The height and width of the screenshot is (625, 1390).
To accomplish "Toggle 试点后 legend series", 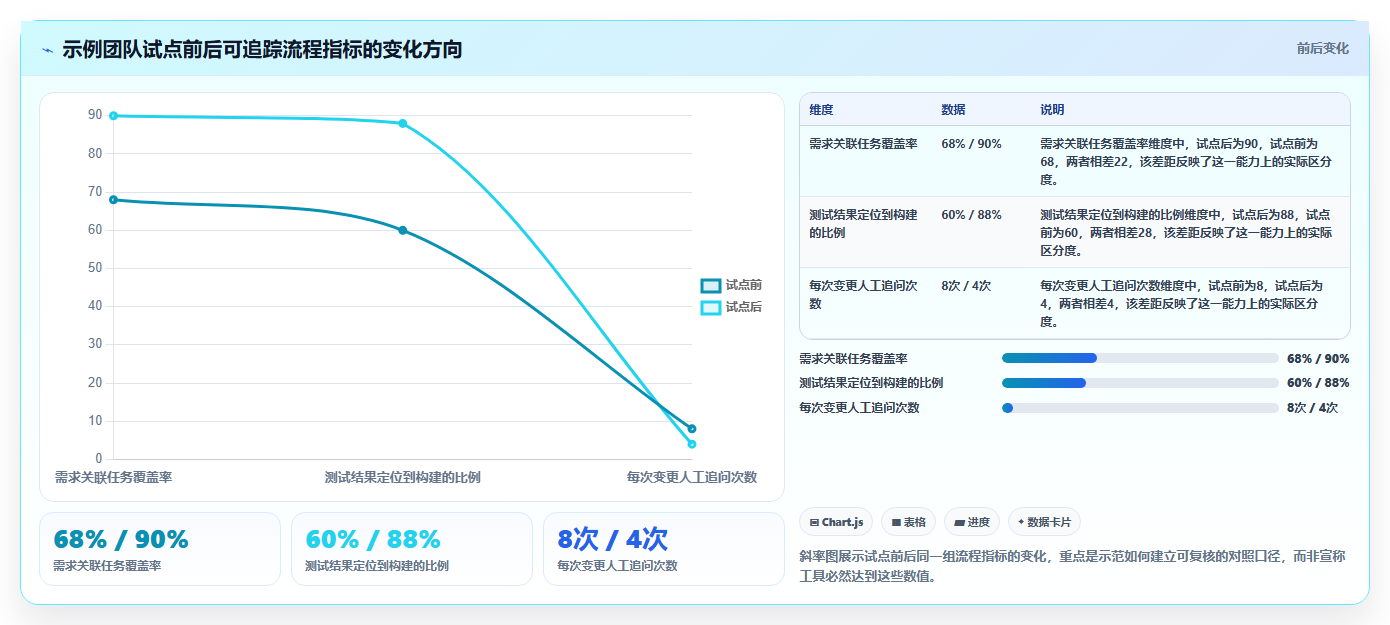I will [x=731, y=307].
